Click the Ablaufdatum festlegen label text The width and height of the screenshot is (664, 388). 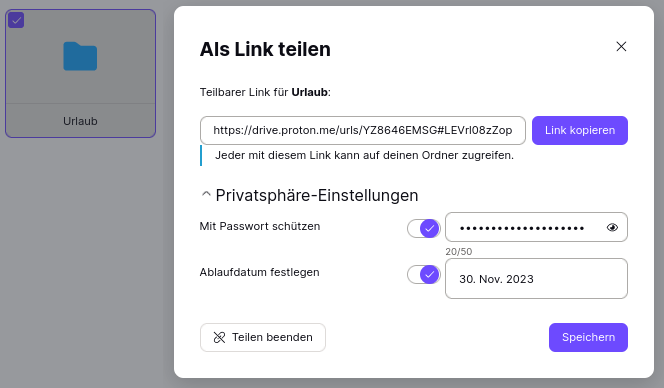pos(259,272)
